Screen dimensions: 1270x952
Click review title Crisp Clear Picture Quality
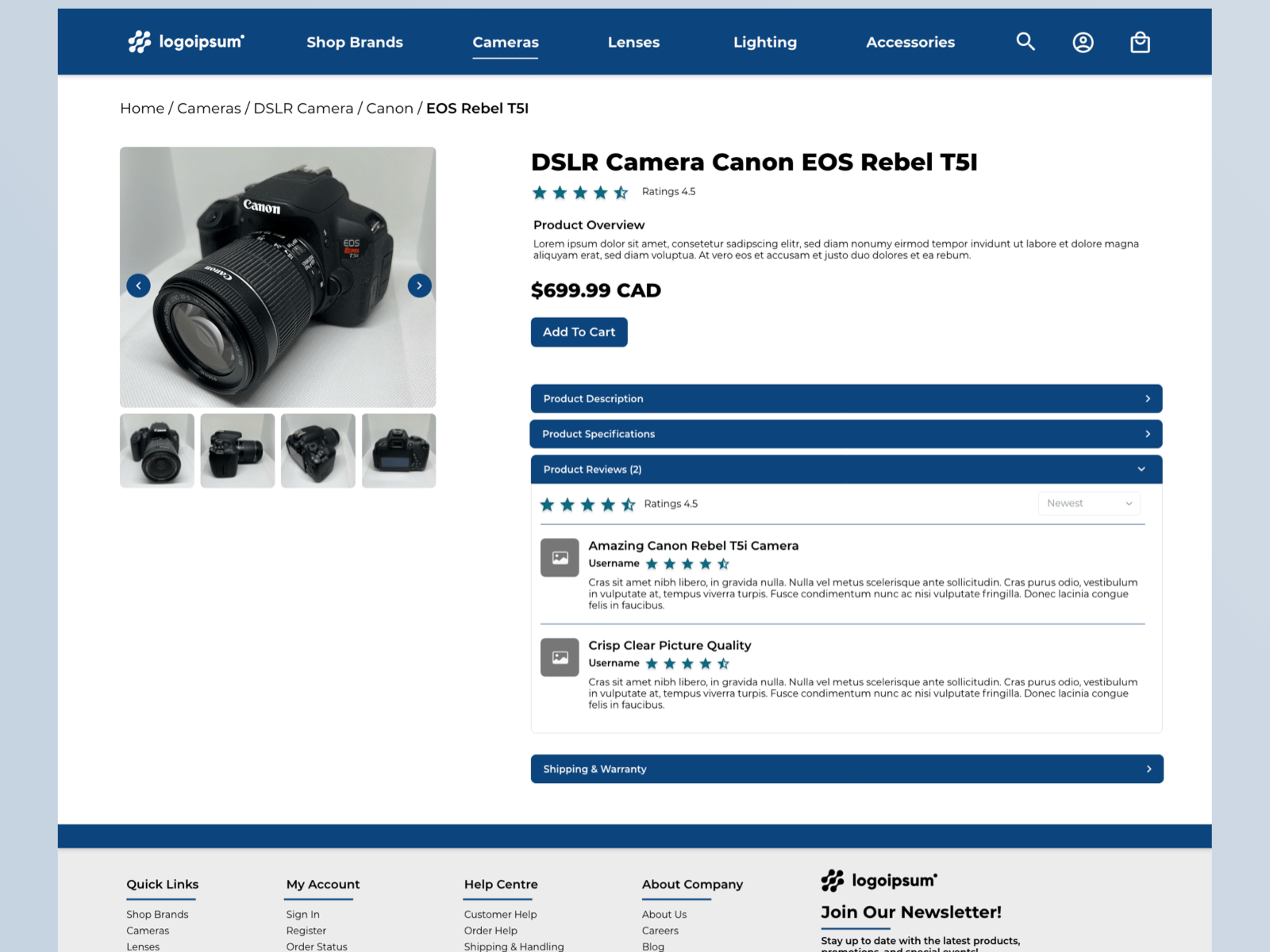(670, 646)
